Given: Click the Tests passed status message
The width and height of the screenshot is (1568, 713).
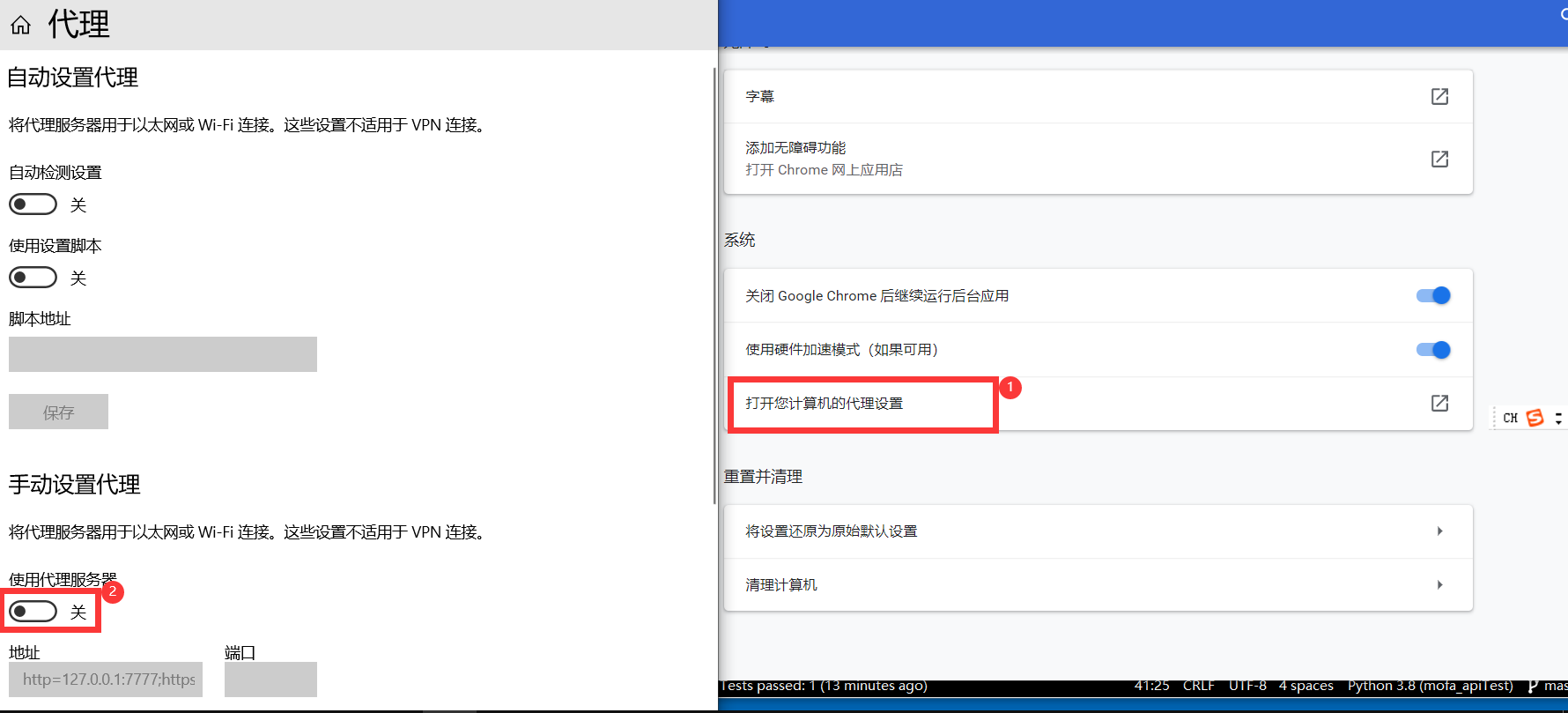Looking at the screenshot, I should pos(824,686).
